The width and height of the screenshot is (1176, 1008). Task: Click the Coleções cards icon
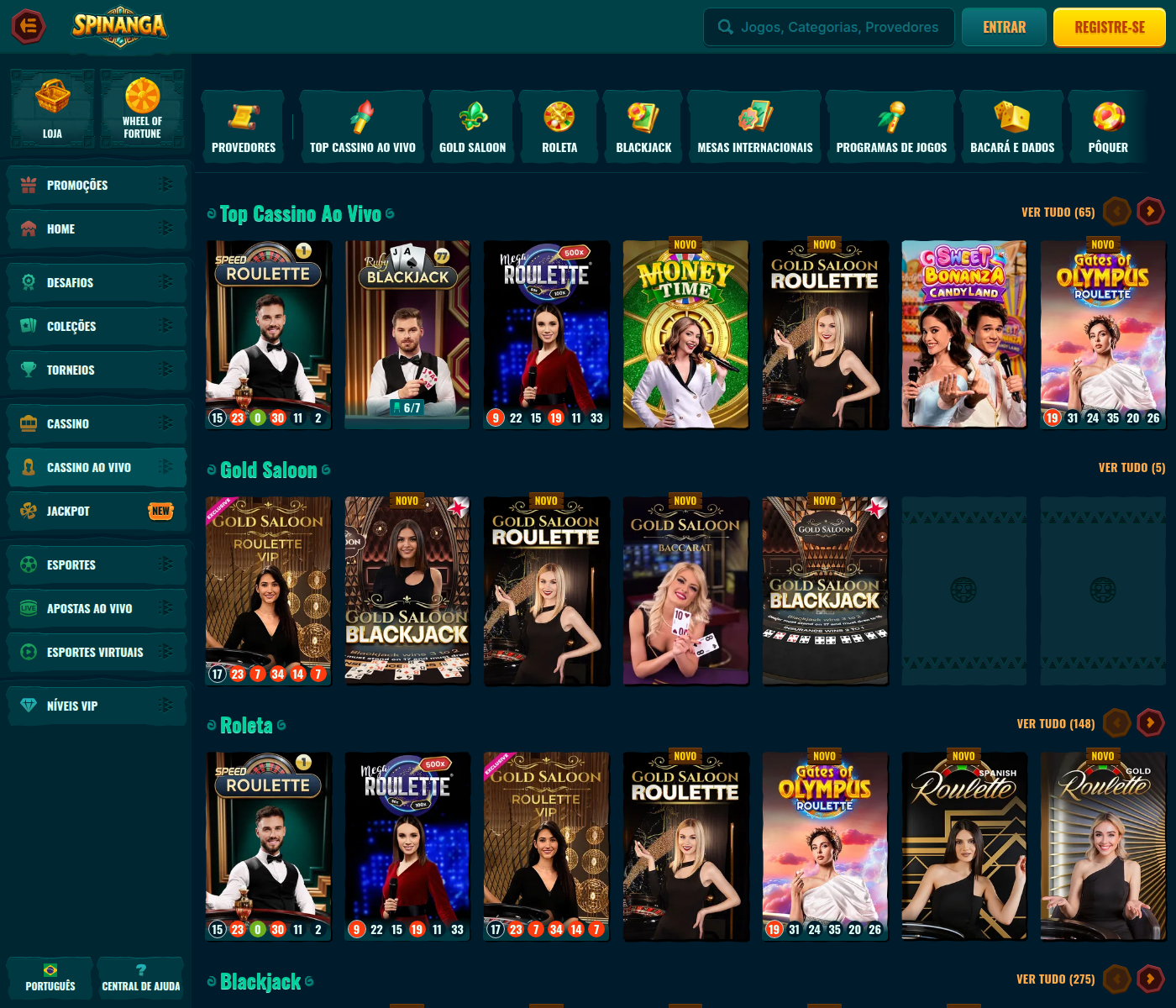[29, 326]
